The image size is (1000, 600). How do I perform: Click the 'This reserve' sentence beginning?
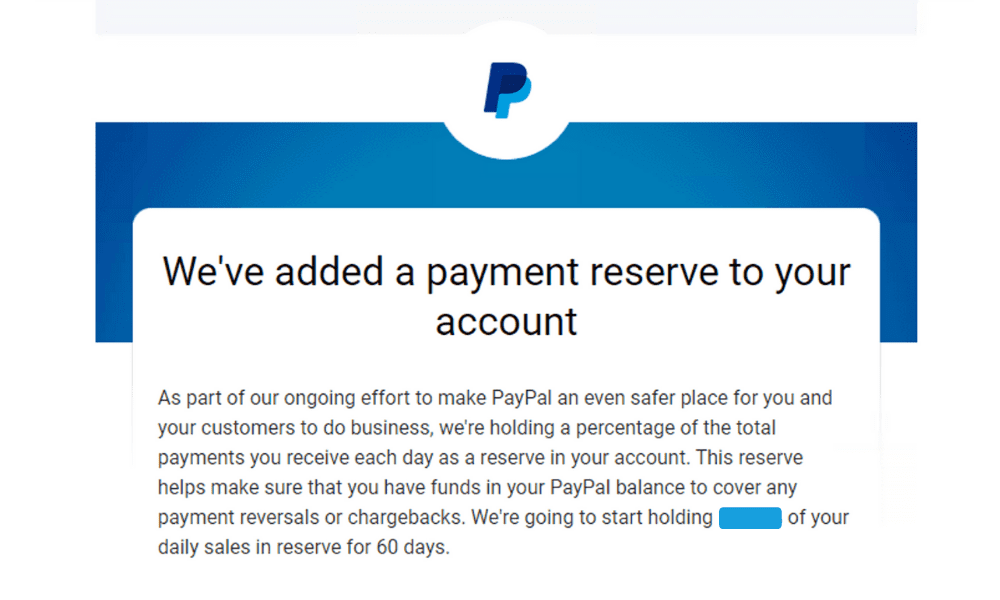click(x=749, y=457)
